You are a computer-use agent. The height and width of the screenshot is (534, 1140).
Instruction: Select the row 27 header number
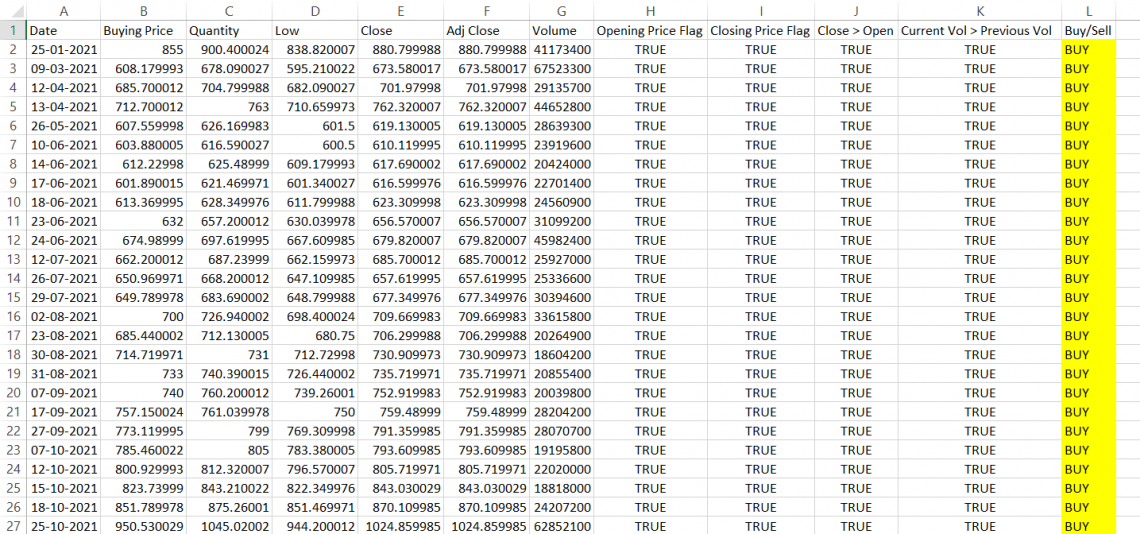(x=12, y=527)
